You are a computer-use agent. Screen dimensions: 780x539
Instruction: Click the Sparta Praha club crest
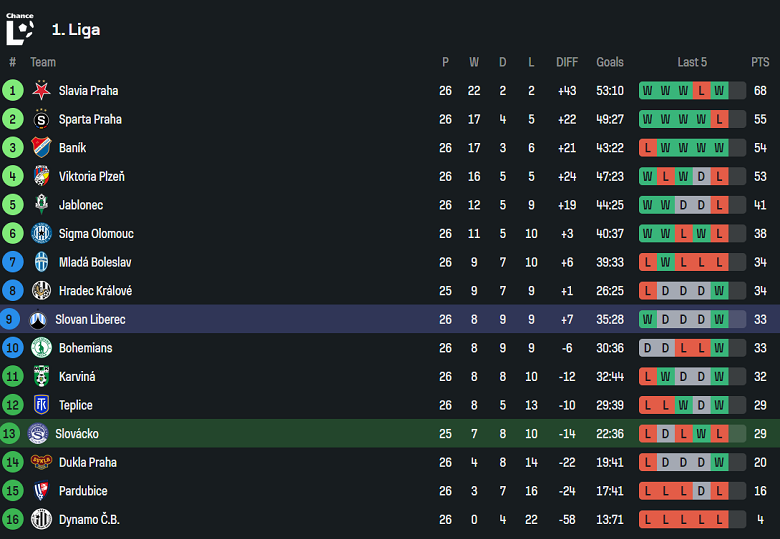(x=41, y=119)
